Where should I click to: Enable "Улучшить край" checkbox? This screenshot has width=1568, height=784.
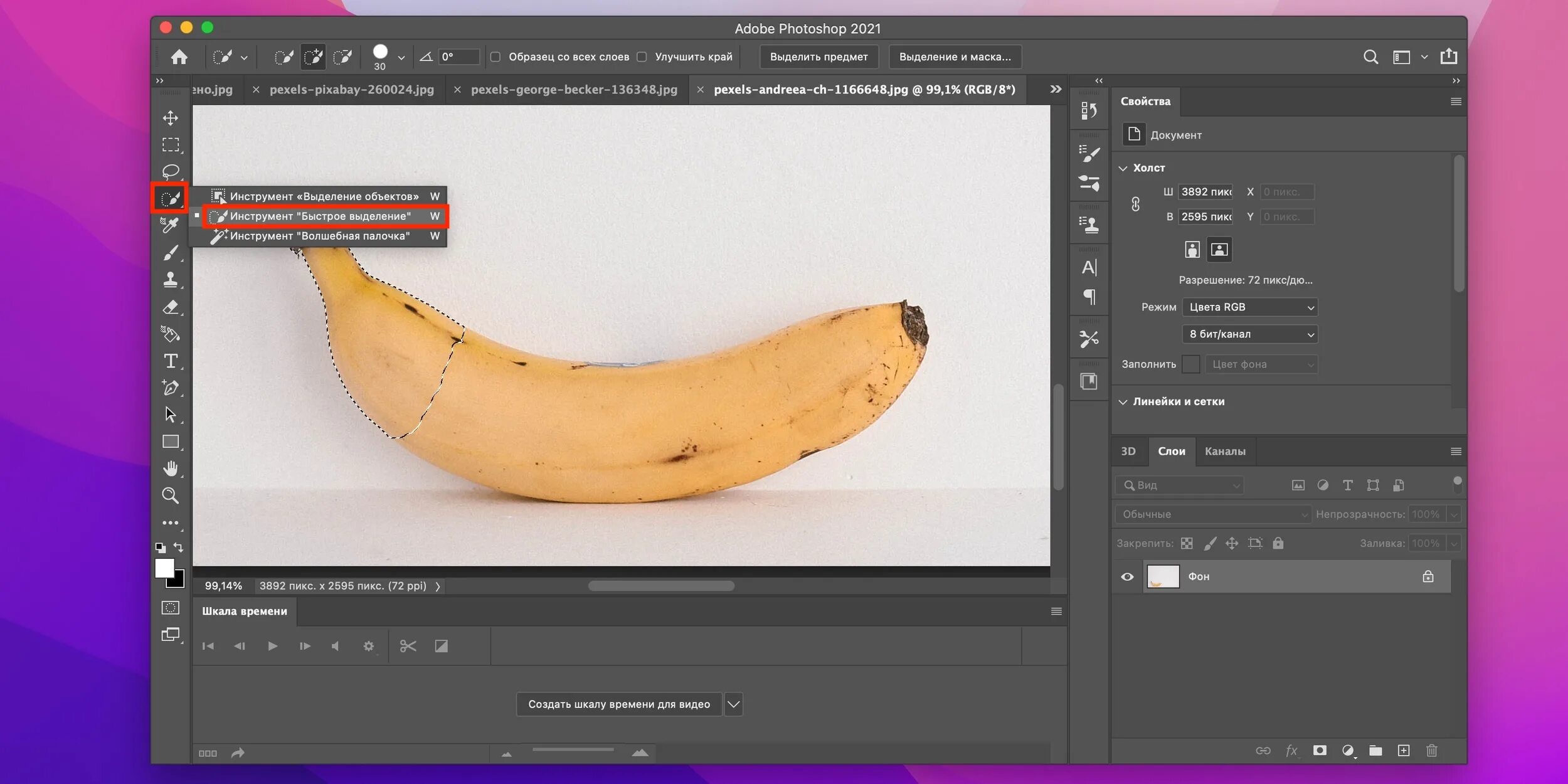642,57
